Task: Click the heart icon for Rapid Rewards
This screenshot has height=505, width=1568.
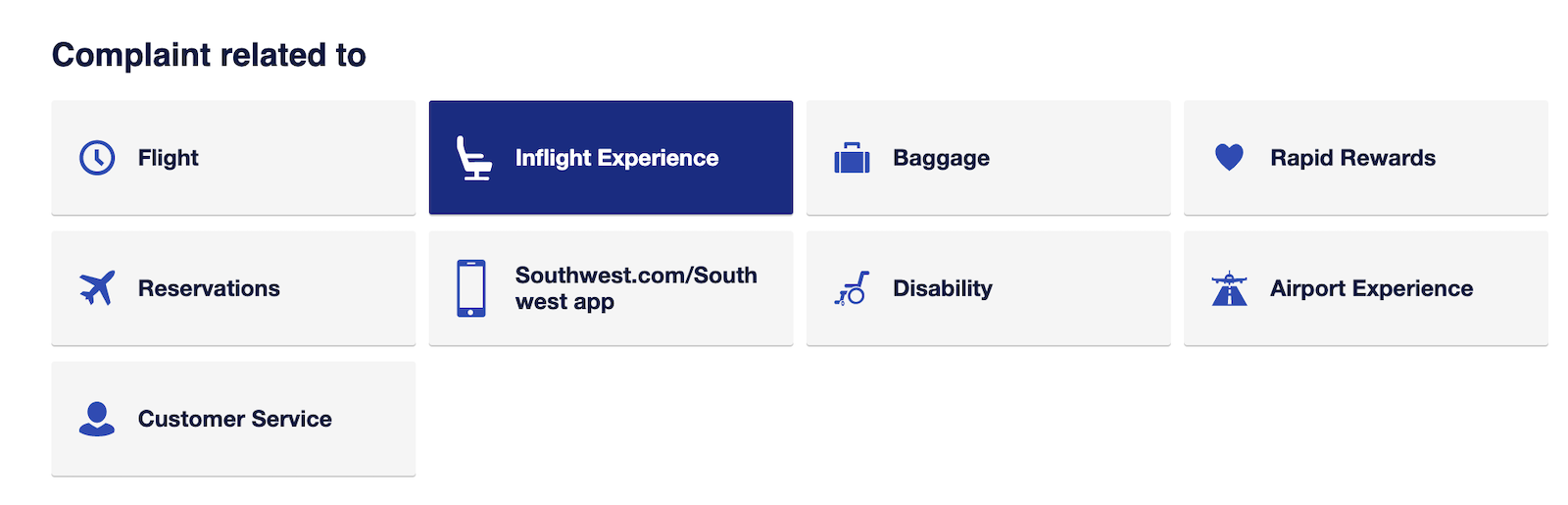Action: tap(1229, 157)
